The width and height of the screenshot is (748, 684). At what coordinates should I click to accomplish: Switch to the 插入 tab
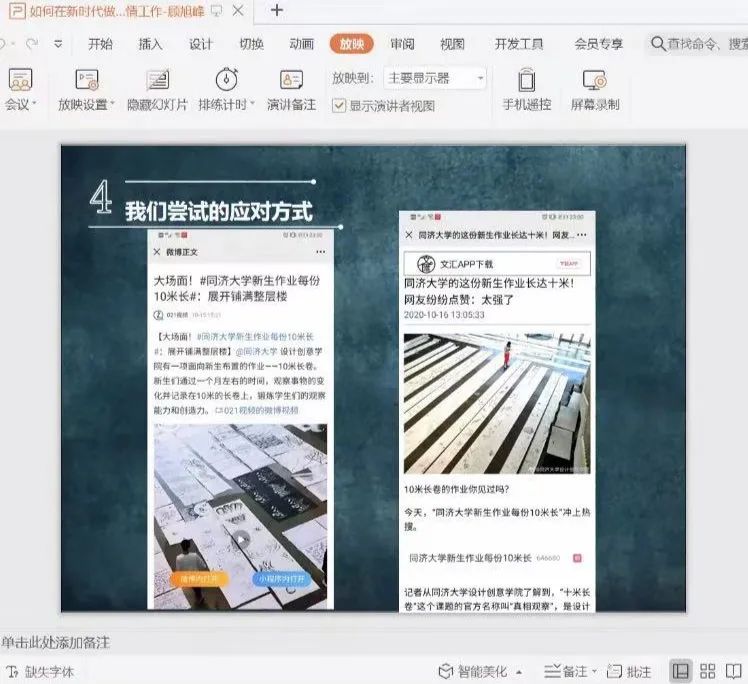[x=151, y=44]
